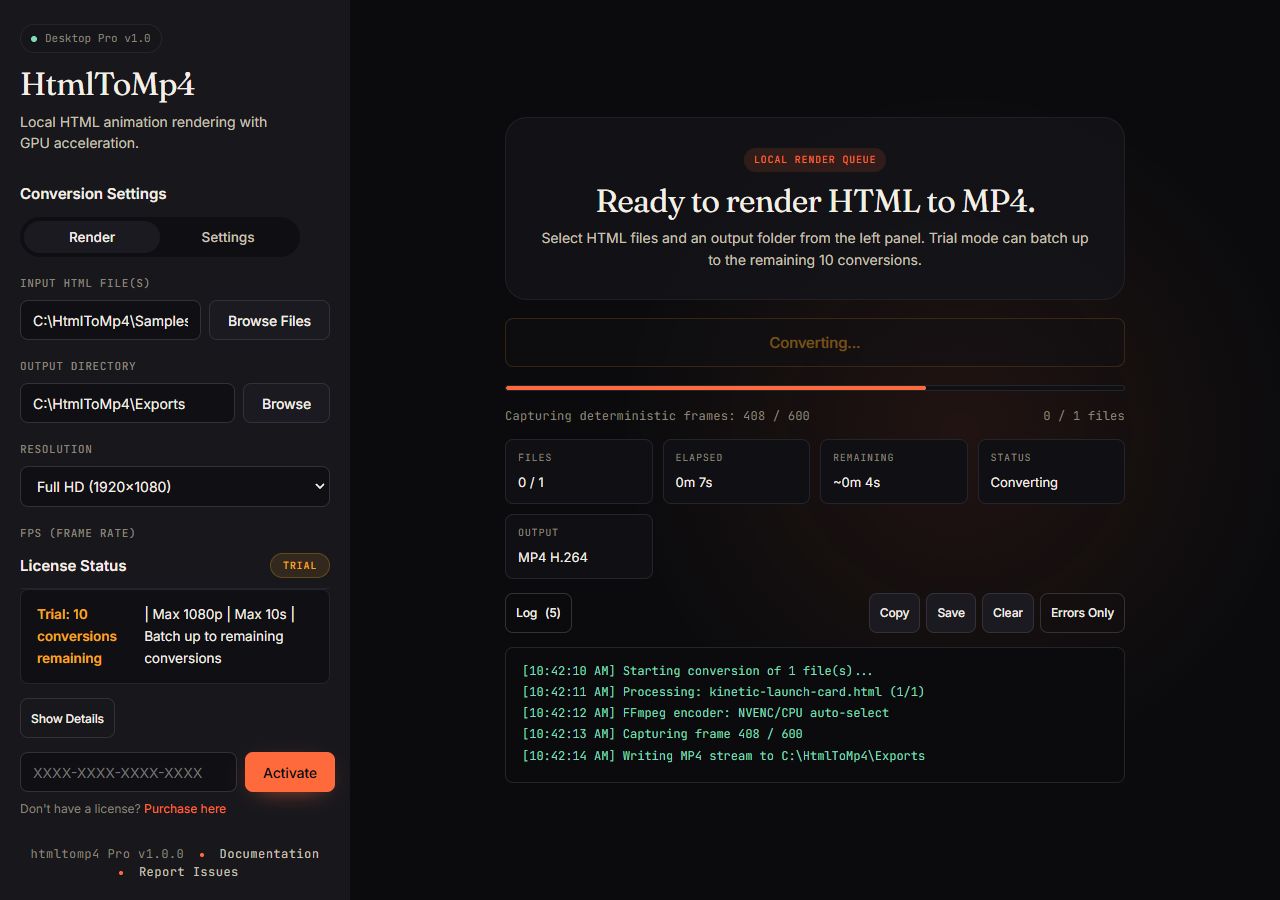The image size is (1280, 900).
Task: Click the Elapsed 0m 7s stat card
Action: pyautogui.click(x=736, y=471)
